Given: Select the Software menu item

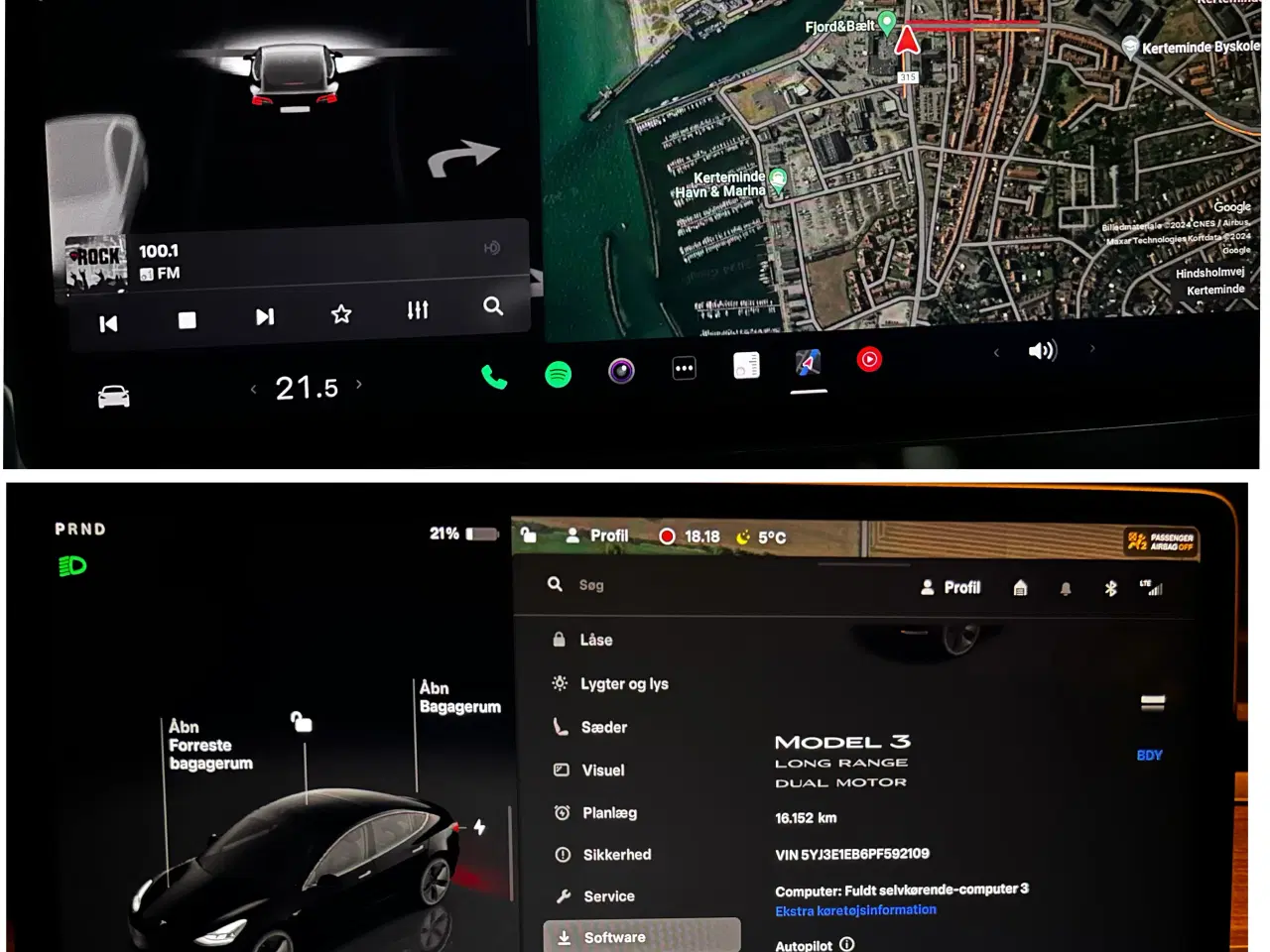Looking at the screenshot, I should coord(642,936).
